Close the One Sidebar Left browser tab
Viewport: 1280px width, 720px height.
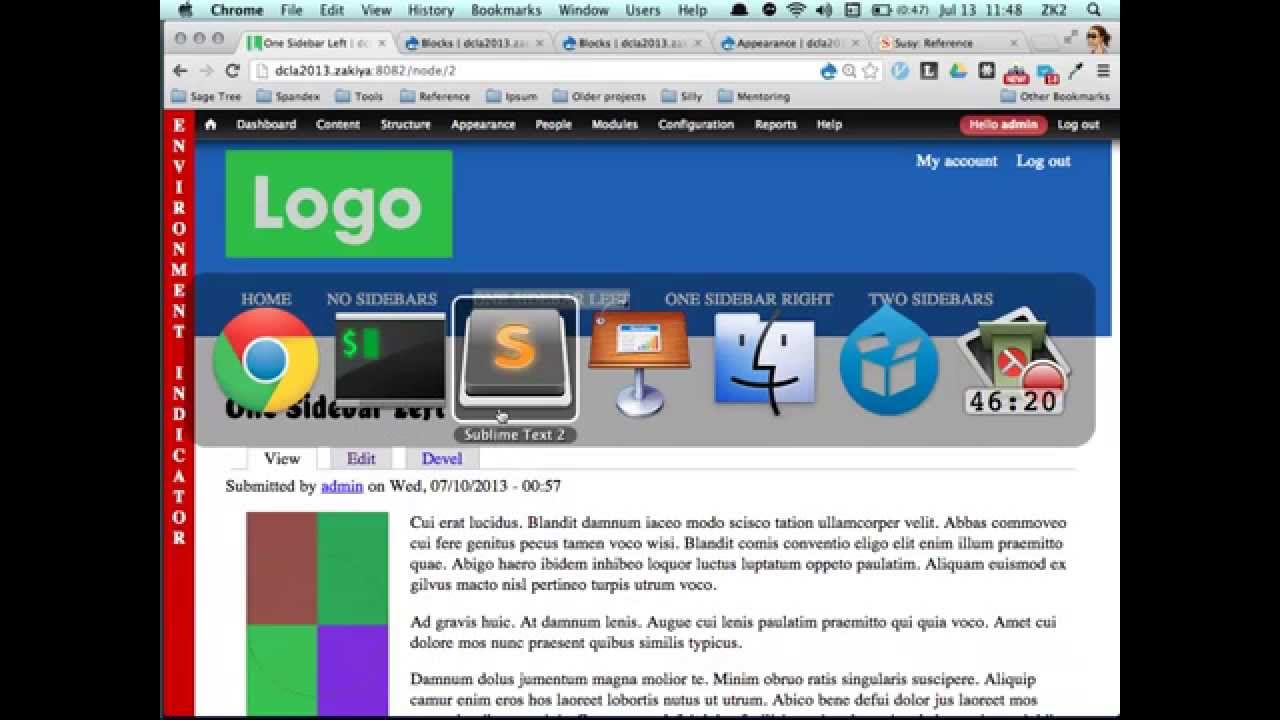click(x=381, y=43)
